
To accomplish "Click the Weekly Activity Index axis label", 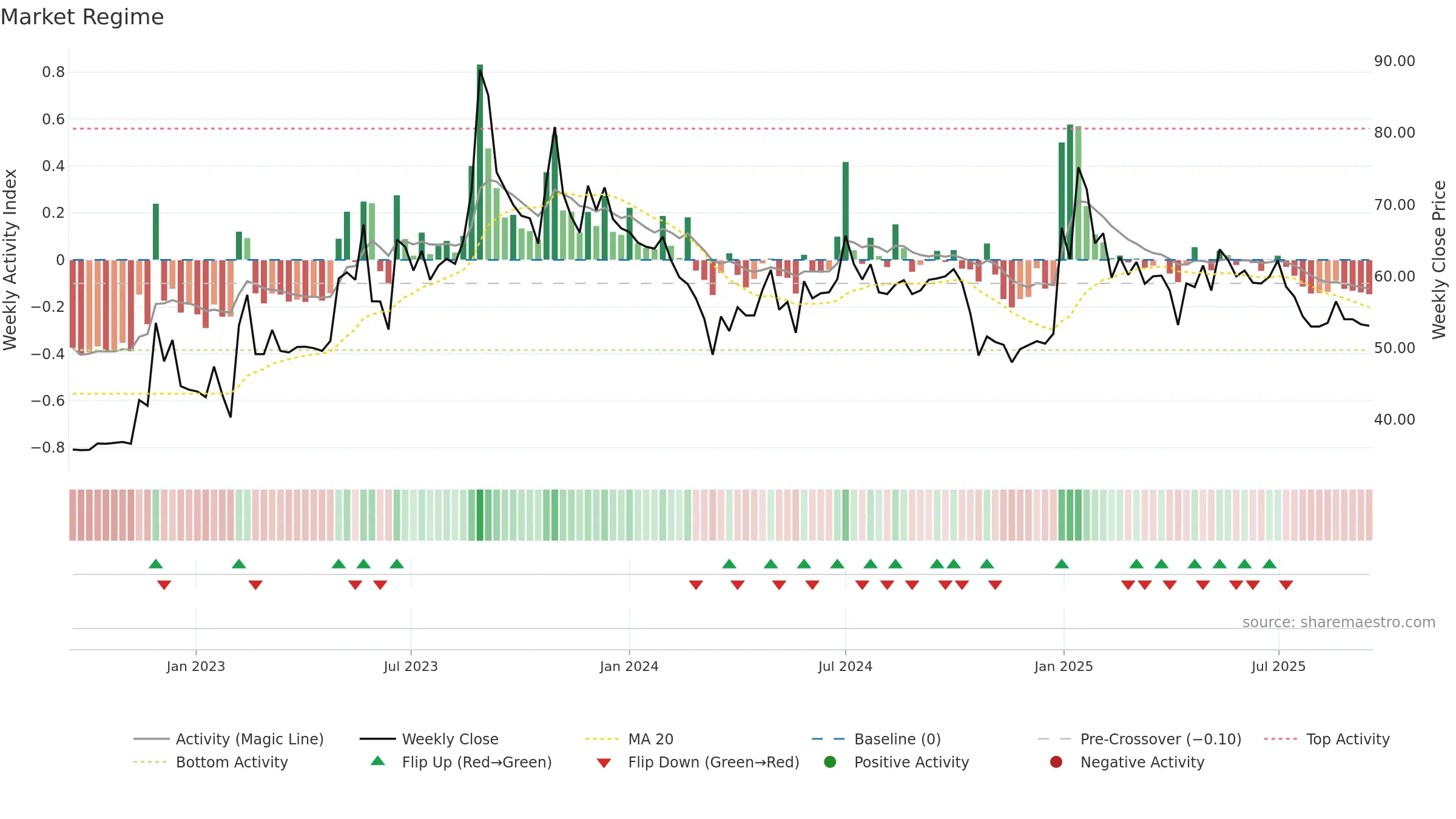I will click(x=10, y=260).
